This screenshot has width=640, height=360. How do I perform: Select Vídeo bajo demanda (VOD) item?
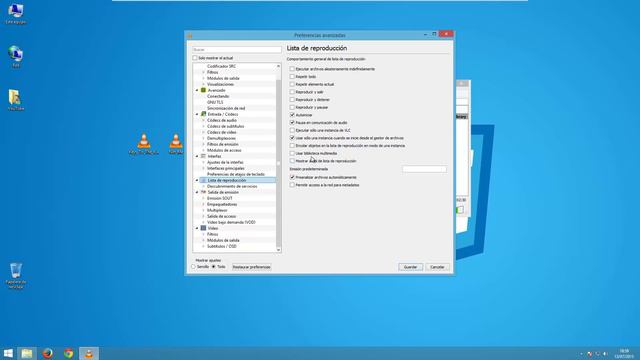coord(231,222)
